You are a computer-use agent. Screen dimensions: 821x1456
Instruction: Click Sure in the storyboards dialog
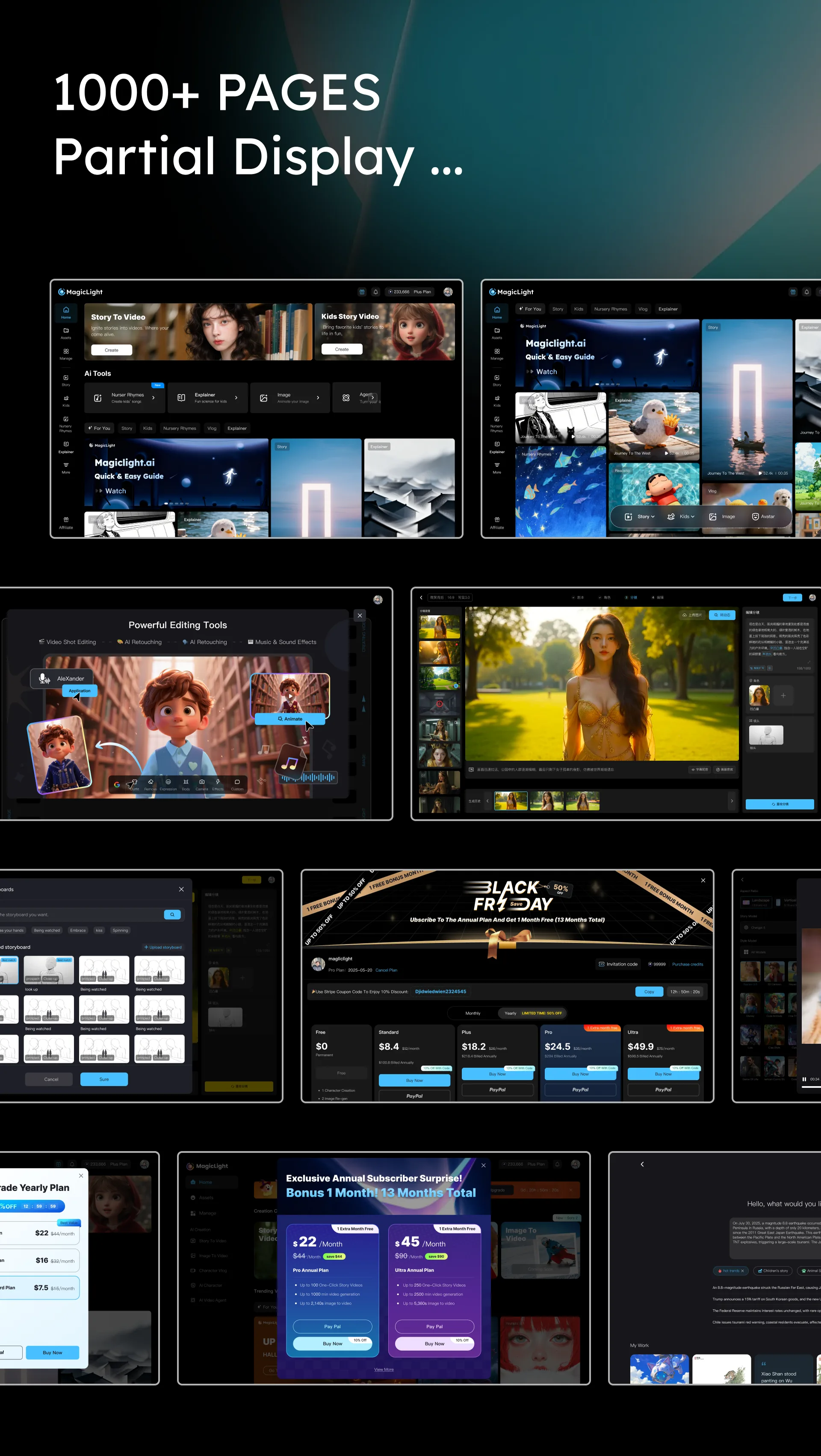104,1079
